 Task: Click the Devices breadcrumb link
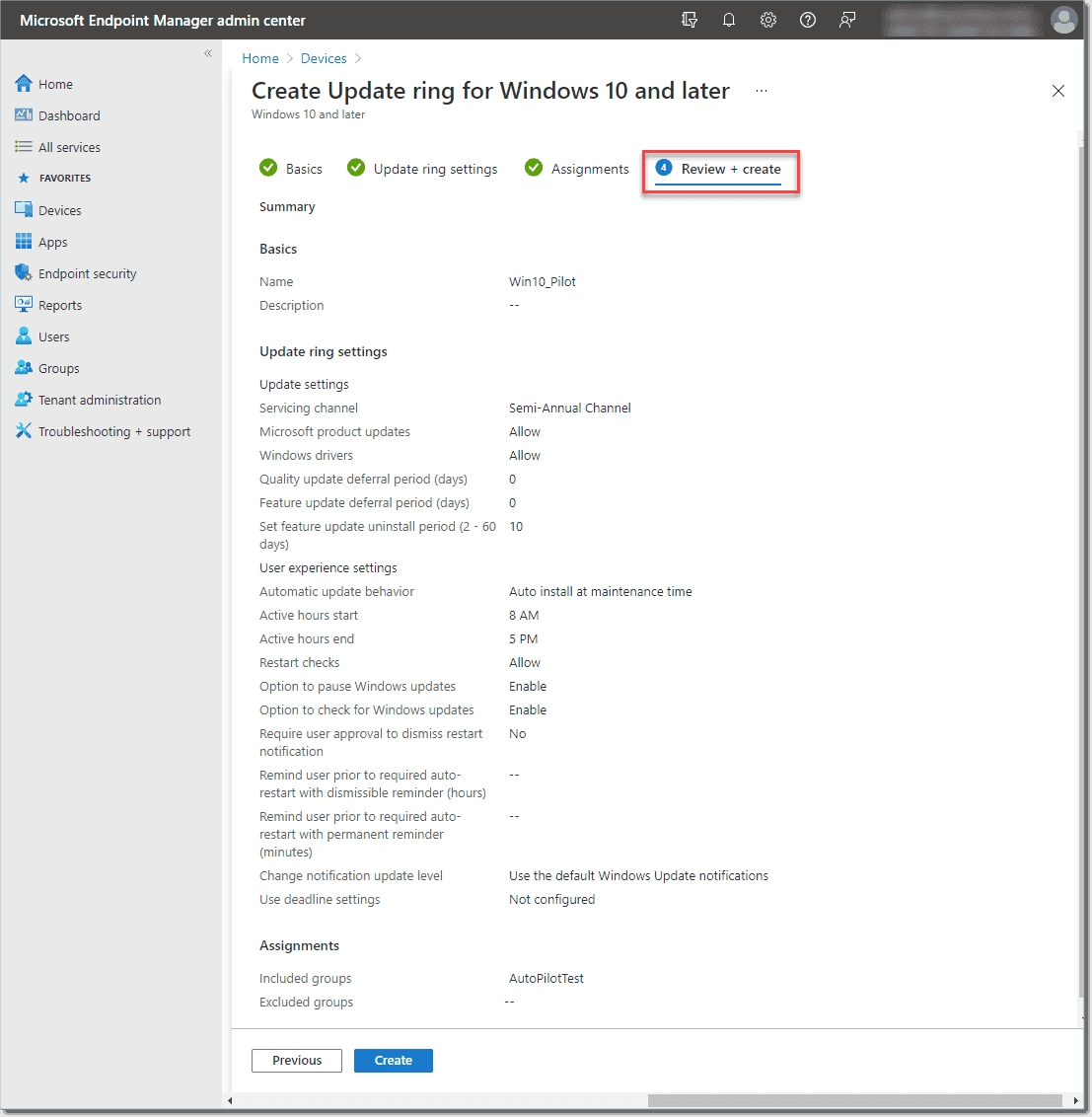coord(324,58)
